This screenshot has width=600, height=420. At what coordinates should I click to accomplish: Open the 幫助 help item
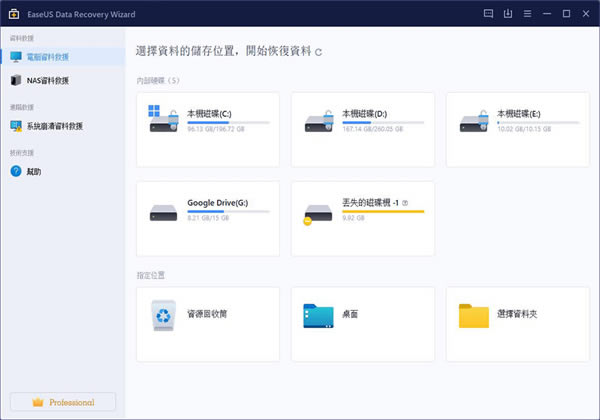pyautogui.click(x=34, y=172)
